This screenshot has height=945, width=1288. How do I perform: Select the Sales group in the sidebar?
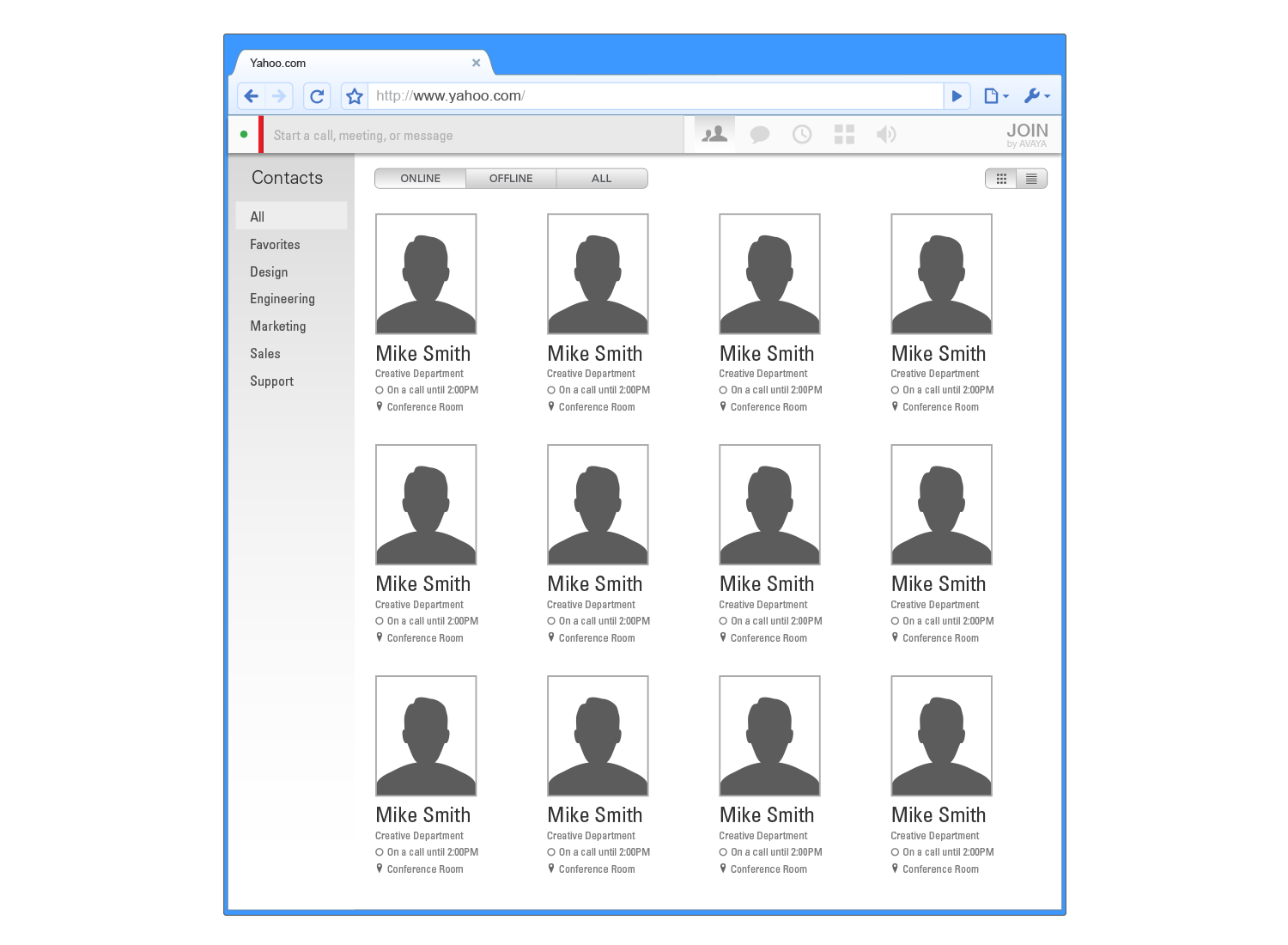pos(264,354)
